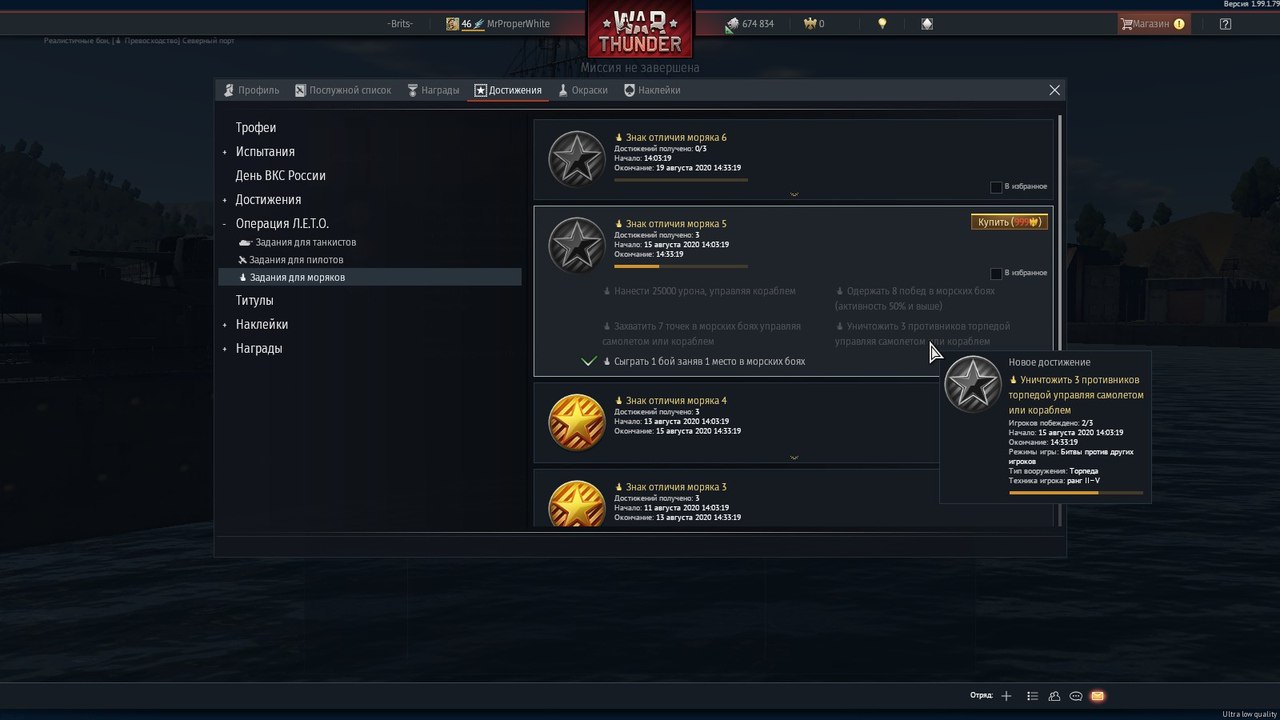Open the Магазин shop button

[1153, 24]
